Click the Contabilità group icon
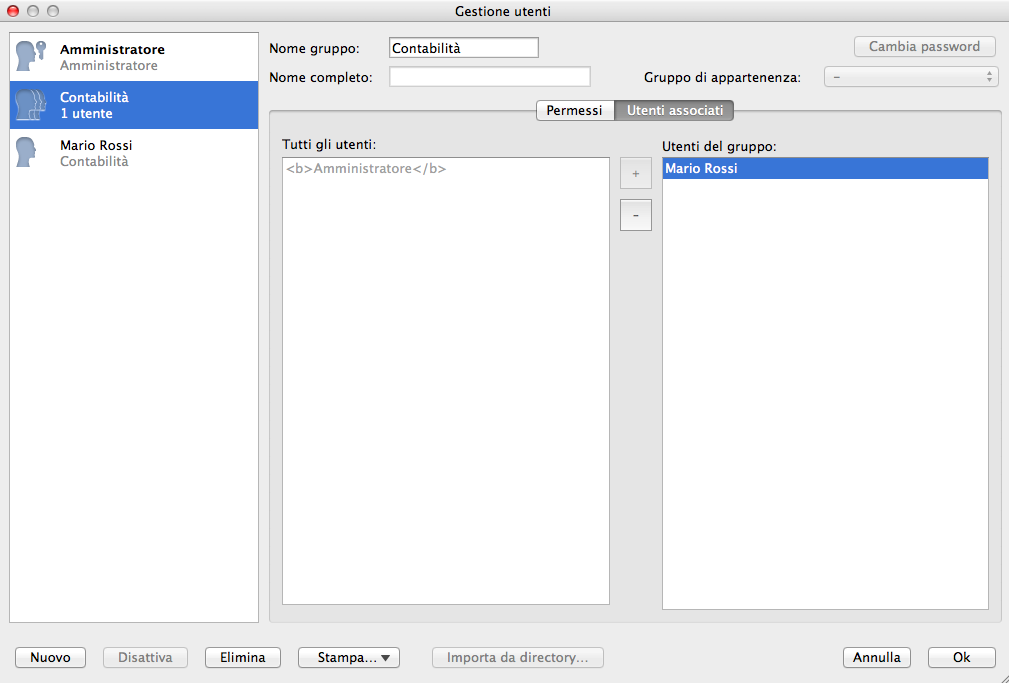The height and width of the screenshot is (683, 1009). [x=32, y=105]
